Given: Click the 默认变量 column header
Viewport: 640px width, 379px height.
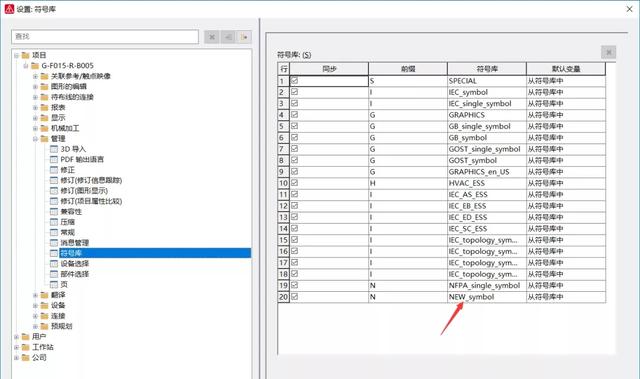Looking at the screenshot, I should (x=566, y=69).
